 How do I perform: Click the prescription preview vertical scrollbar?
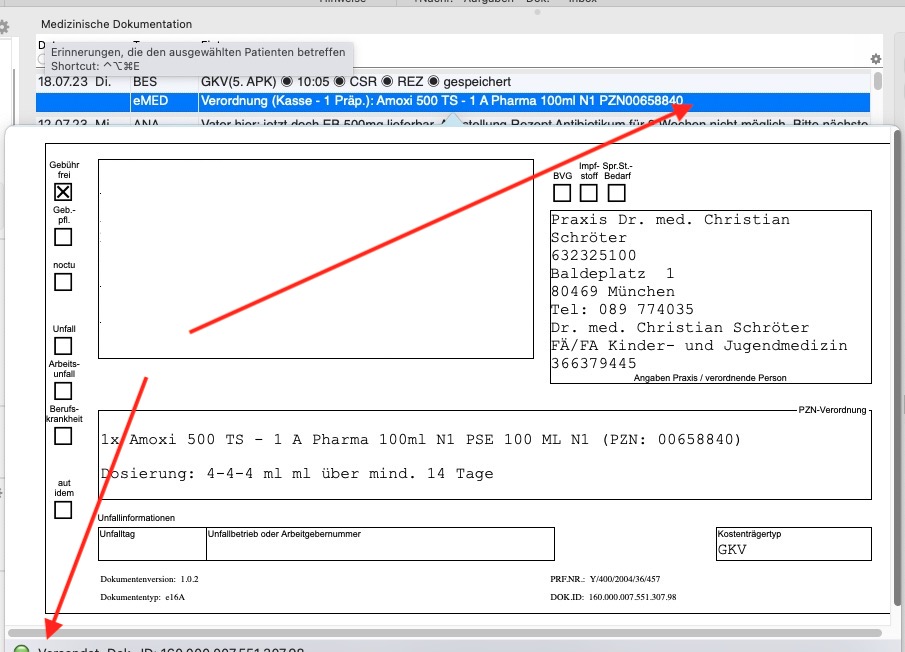[x=897, y=368]
